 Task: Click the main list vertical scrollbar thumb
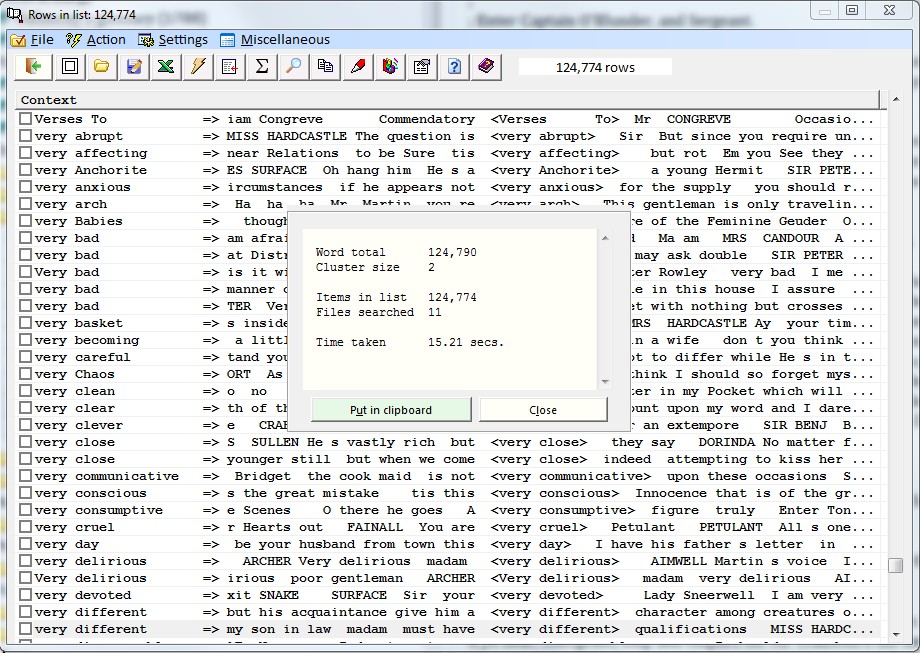[x=895, y=565]
